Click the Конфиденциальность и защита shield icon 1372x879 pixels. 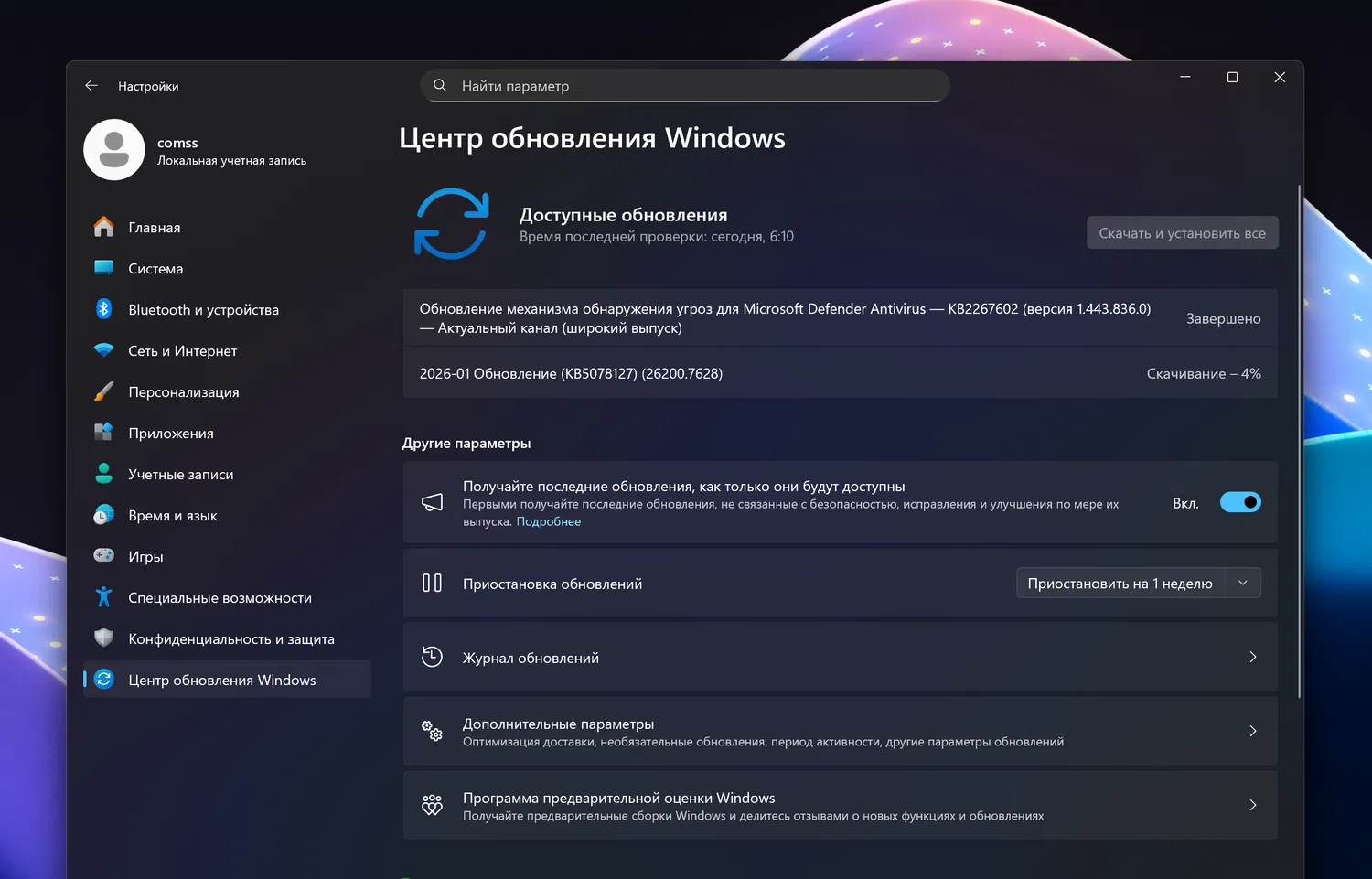104,638
